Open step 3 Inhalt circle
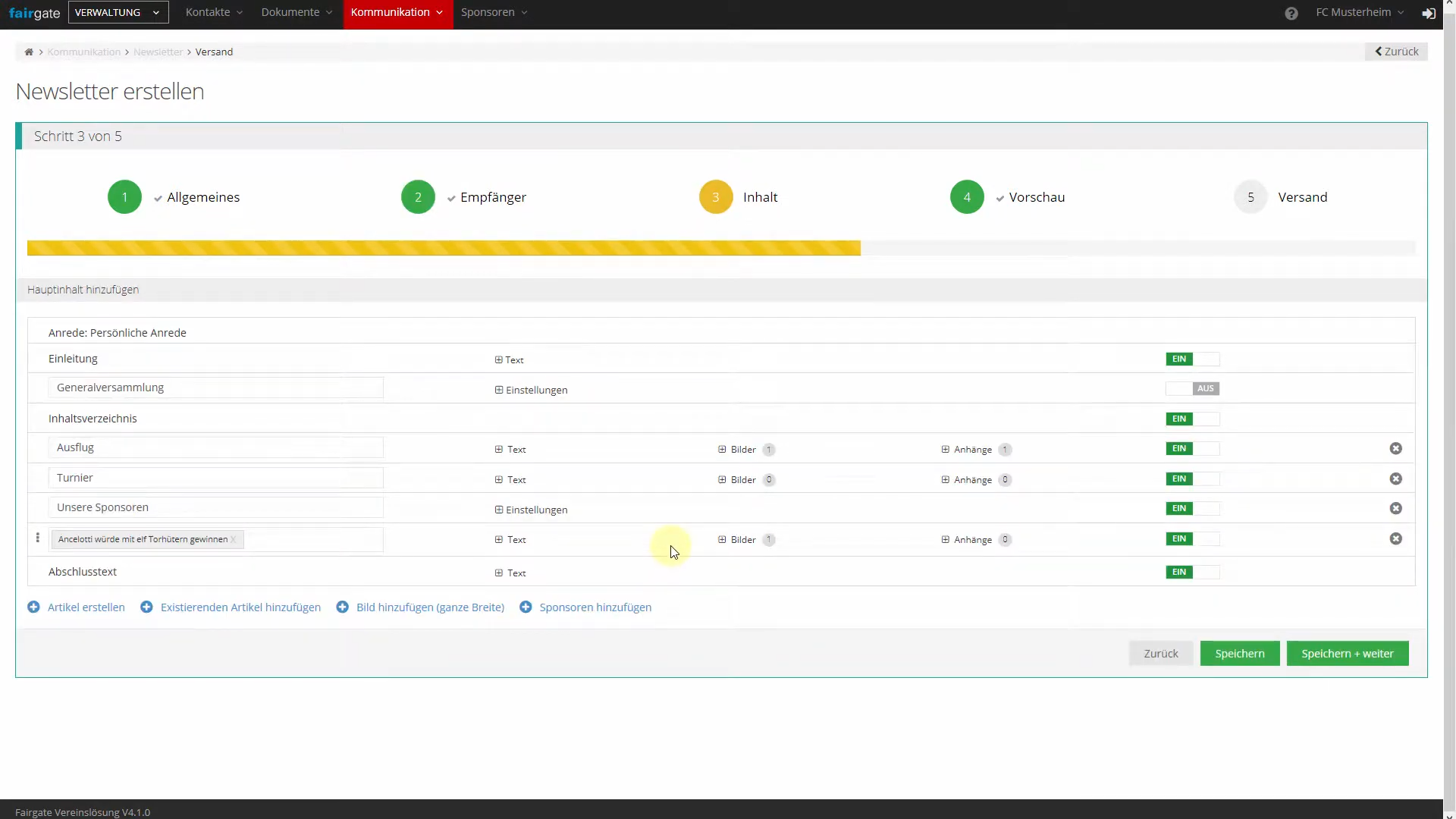1456x819 pixels. (716, 197)
